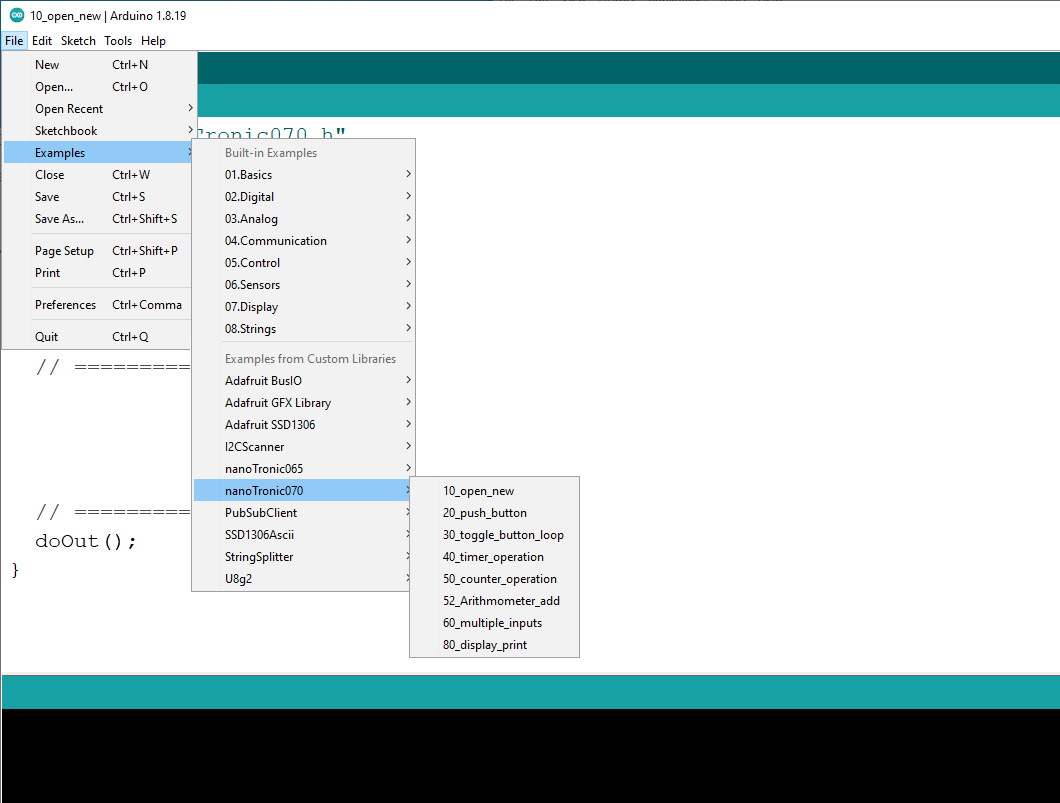Load the 52_Arithmometer_add example
Screen dimensions: 1060x803
(x=501, y=601)
